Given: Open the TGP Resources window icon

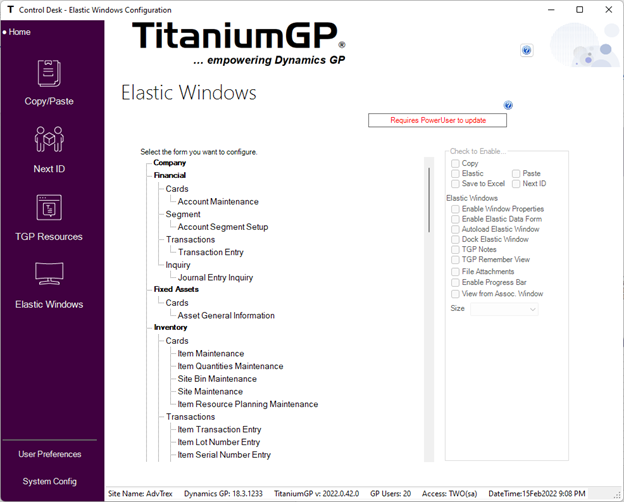Looking at the screenshot, I should point(49,207).
